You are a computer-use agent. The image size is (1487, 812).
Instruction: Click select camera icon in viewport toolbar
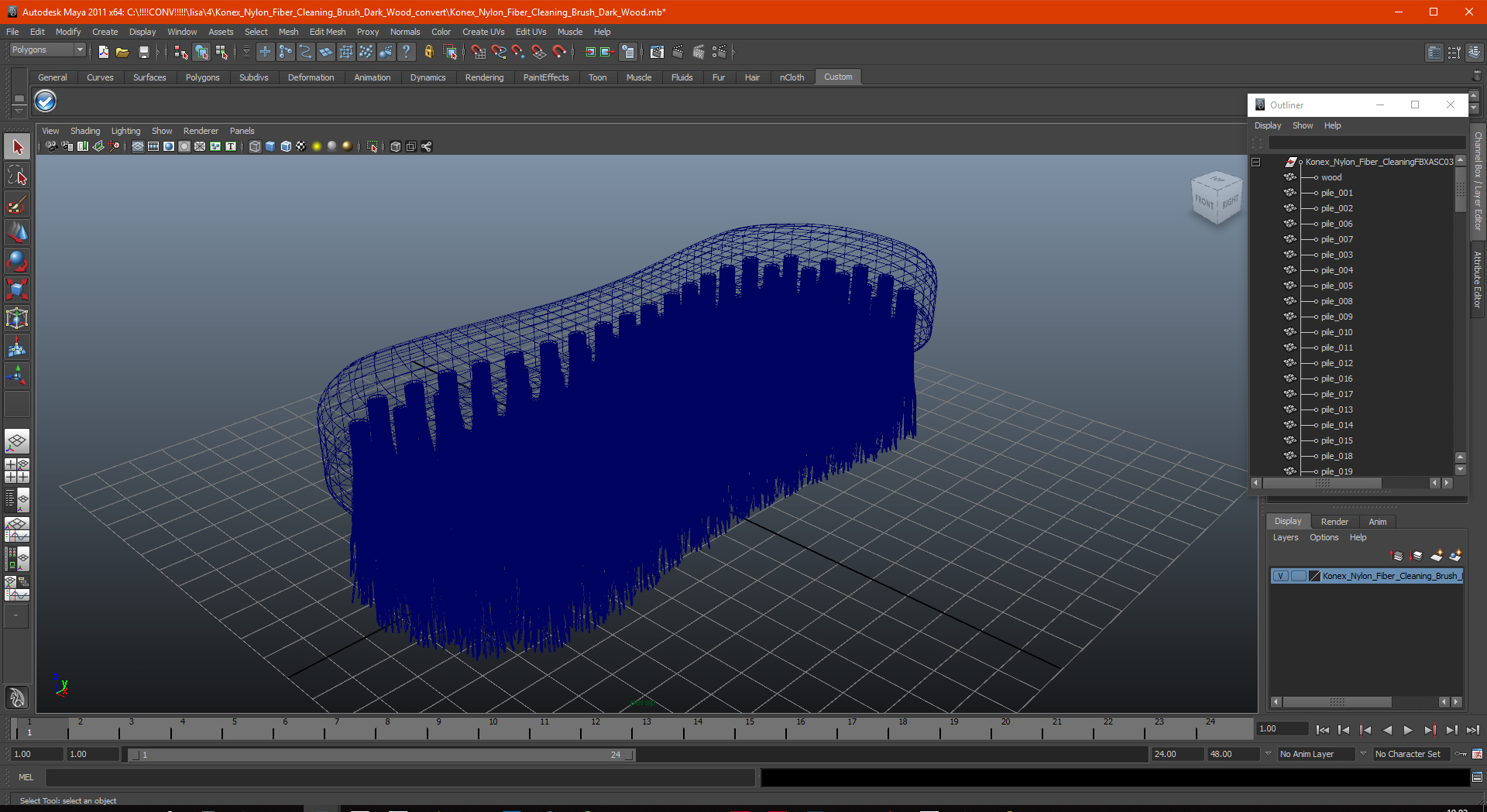point(51,146)
